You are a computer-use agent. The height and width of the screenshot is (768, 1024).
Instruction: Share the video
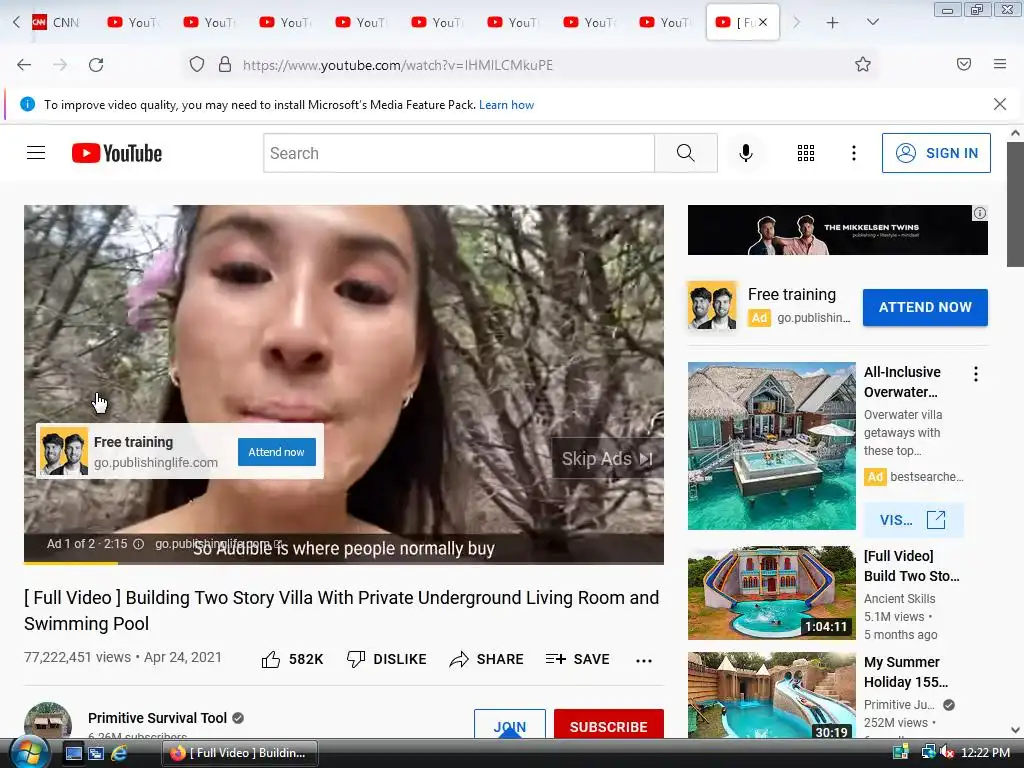click(x=487, y=660)
